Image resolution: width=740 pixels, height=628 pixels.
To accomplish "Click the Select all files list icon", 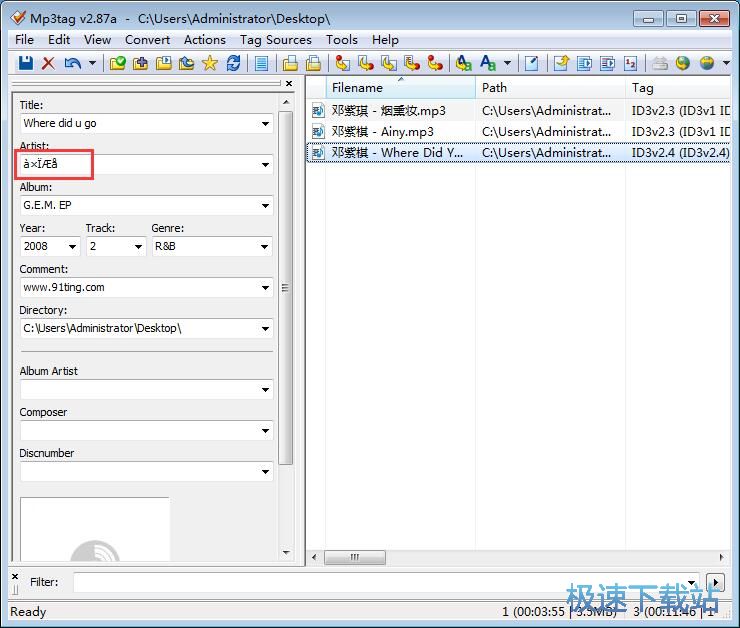I will [x=261, y=63].
